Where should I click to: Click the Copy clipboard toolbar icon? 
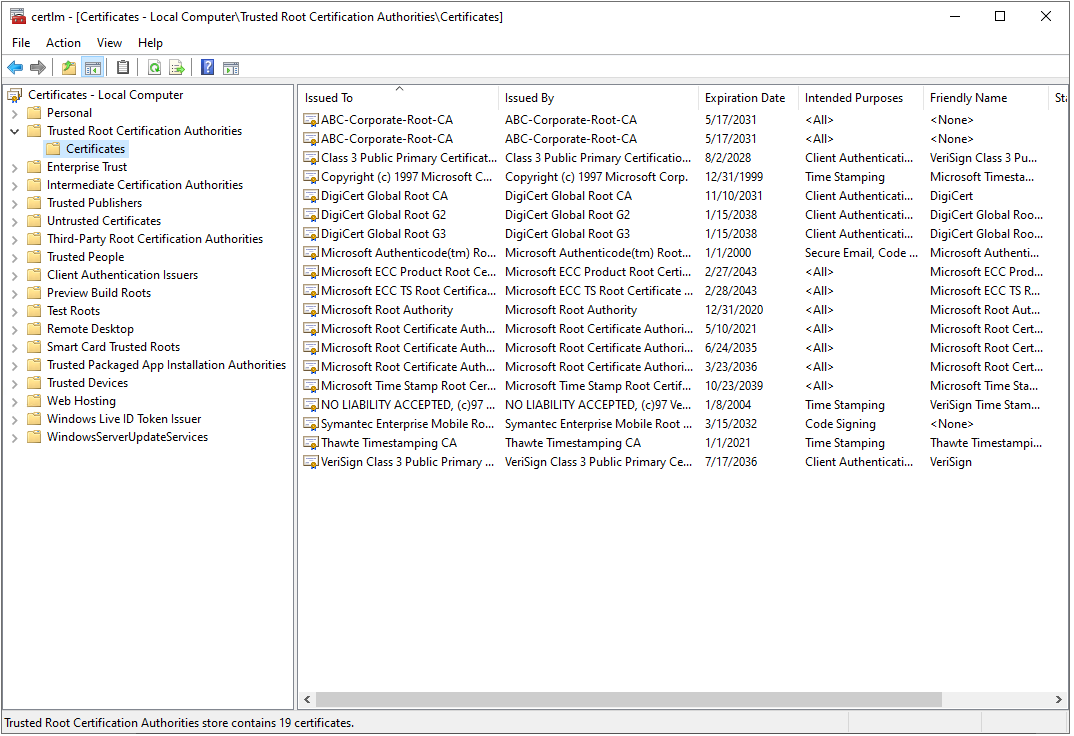click(x=123, y=67)
